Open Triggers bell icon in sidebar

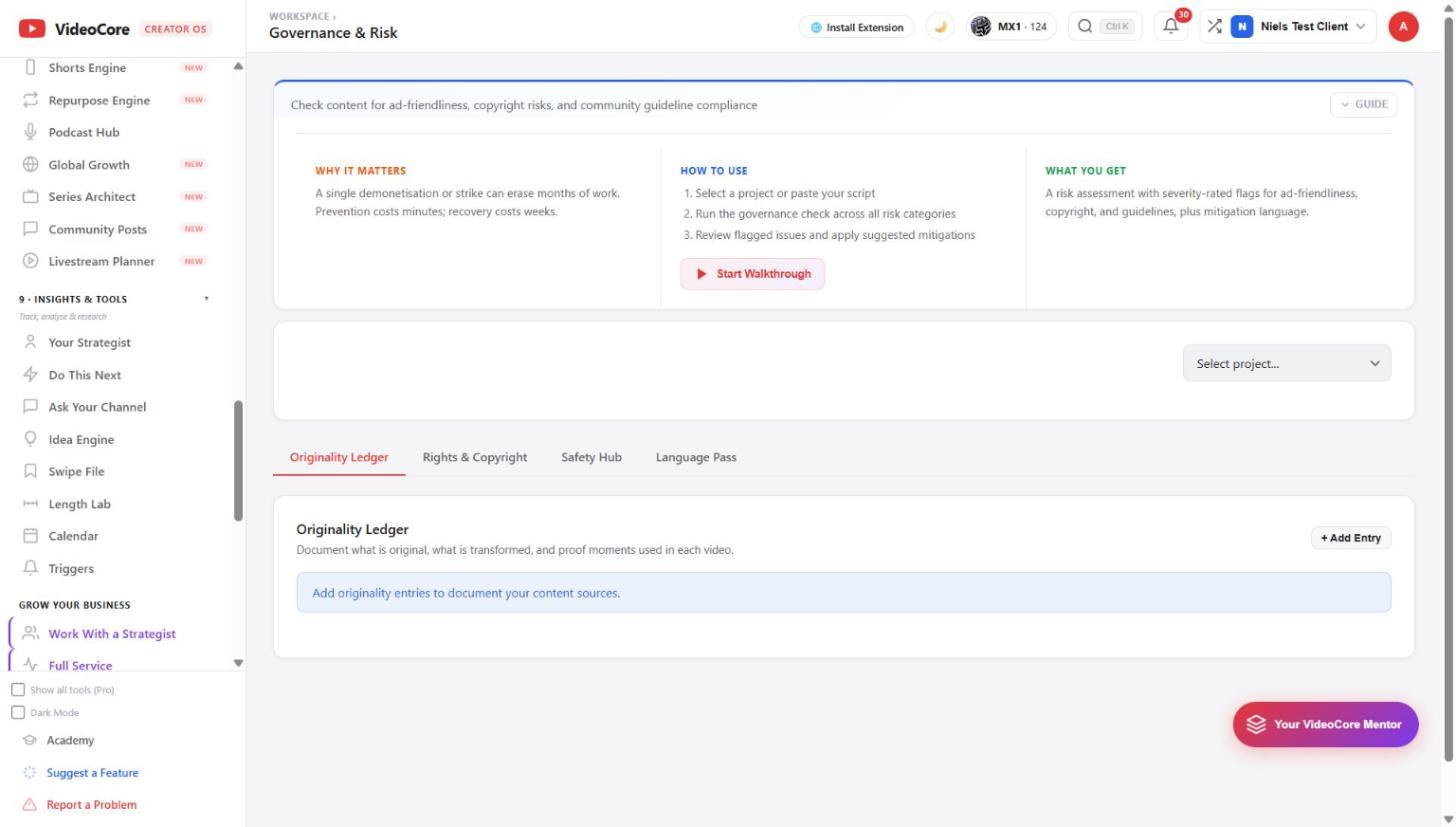point(30,568)
